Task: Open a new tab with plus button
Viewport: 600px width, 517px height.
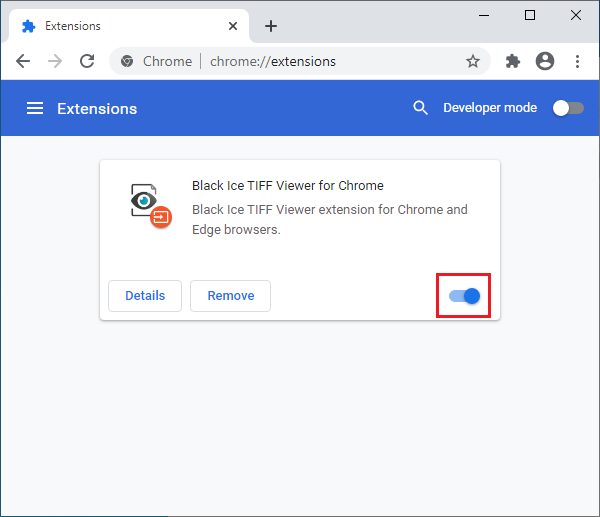Action: click(271, 26)
